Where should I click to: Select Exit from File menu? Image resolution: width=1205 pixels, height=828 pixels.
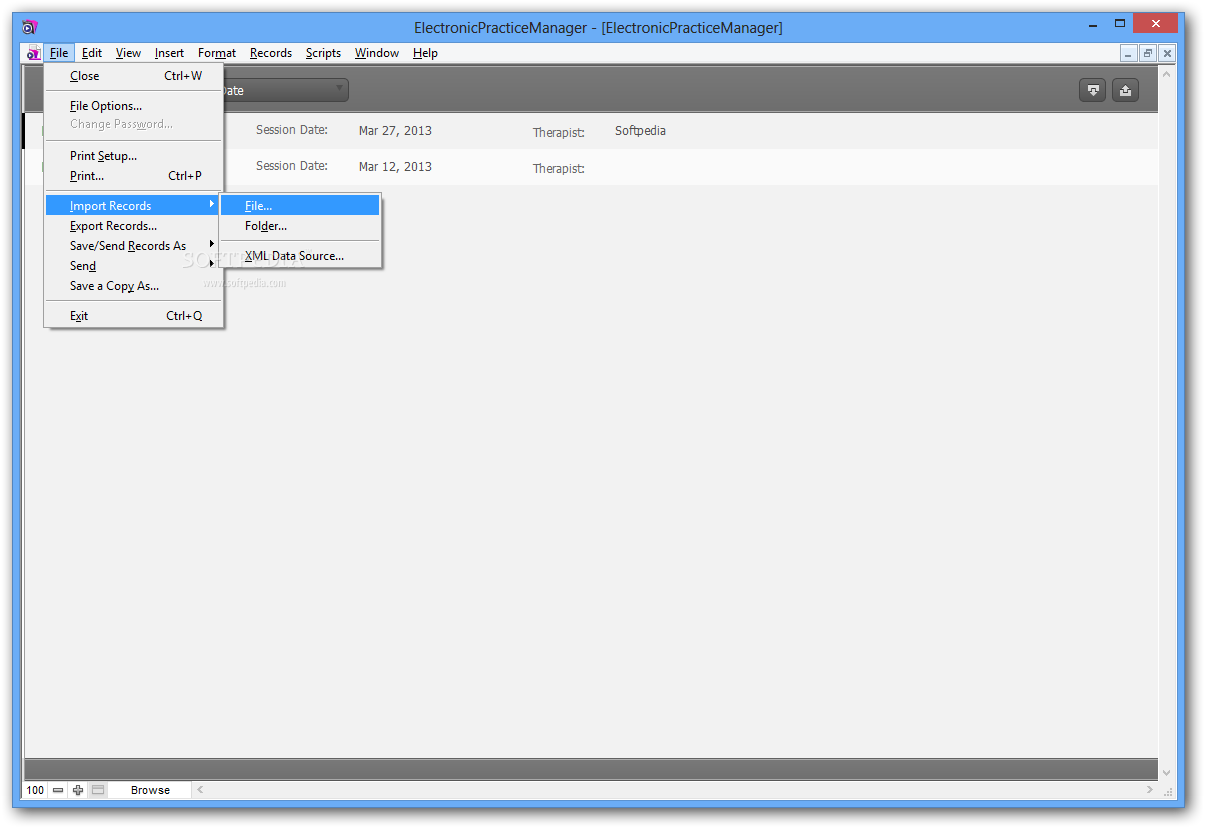(x=132, y=316)
